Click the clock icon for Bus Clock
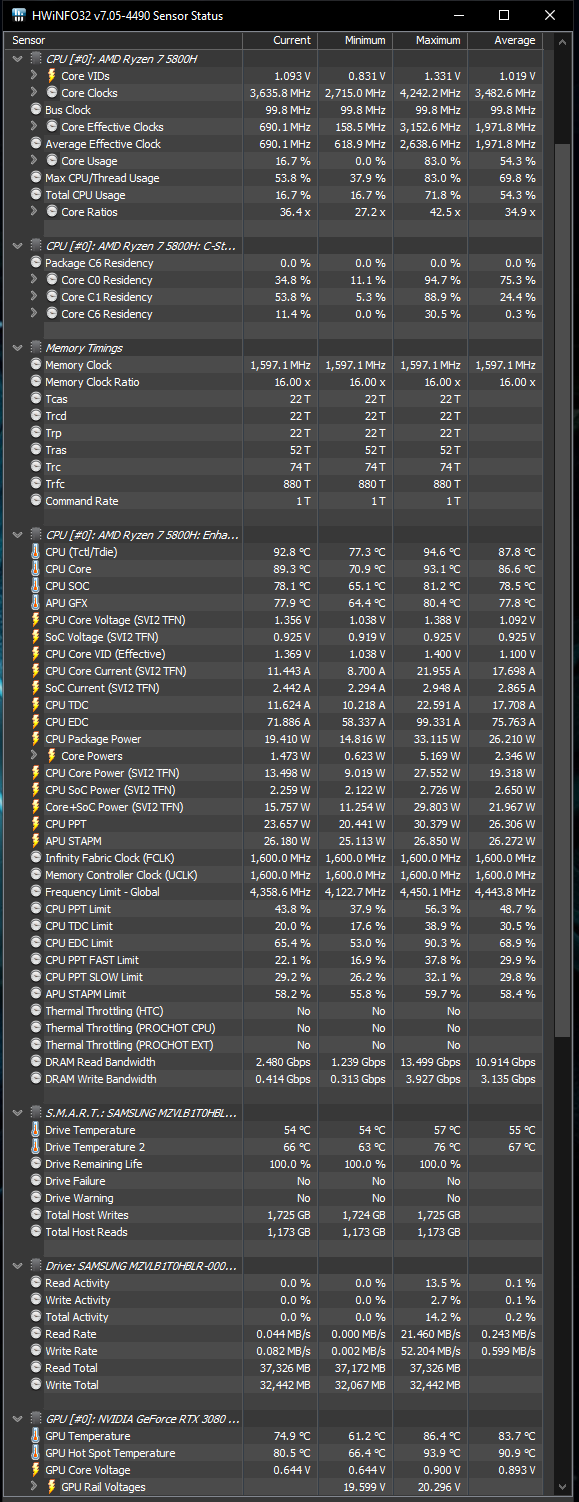The width and height of the screenshot is (579, 1502). (x=36, y=110)
